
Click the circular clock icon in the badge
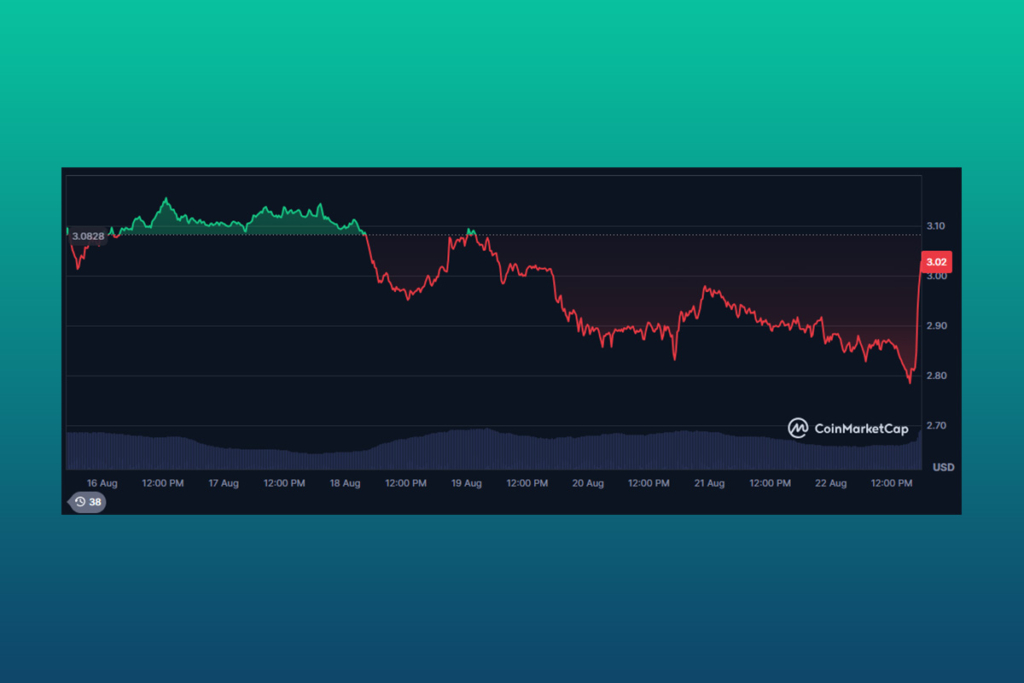pos(78,502)
